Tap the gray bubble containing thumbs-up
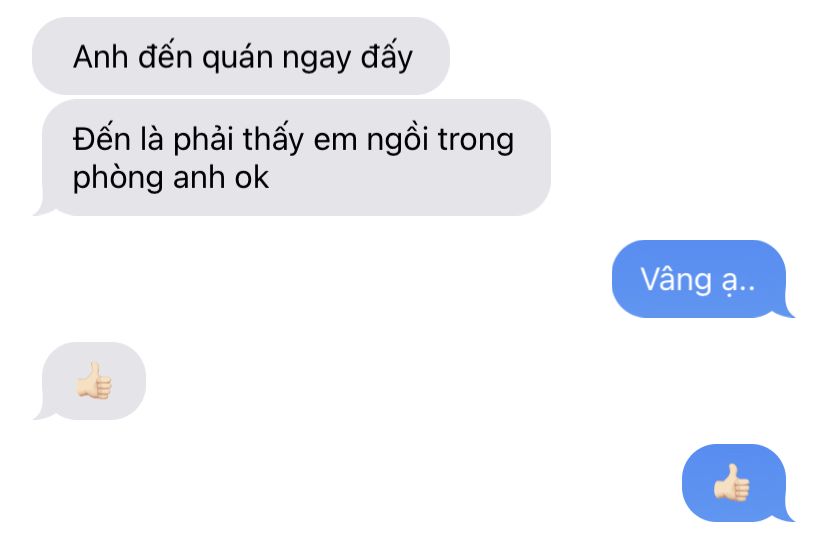Image resolution: width=828 pixels, height=542 pixels. [x=90, y=381]
